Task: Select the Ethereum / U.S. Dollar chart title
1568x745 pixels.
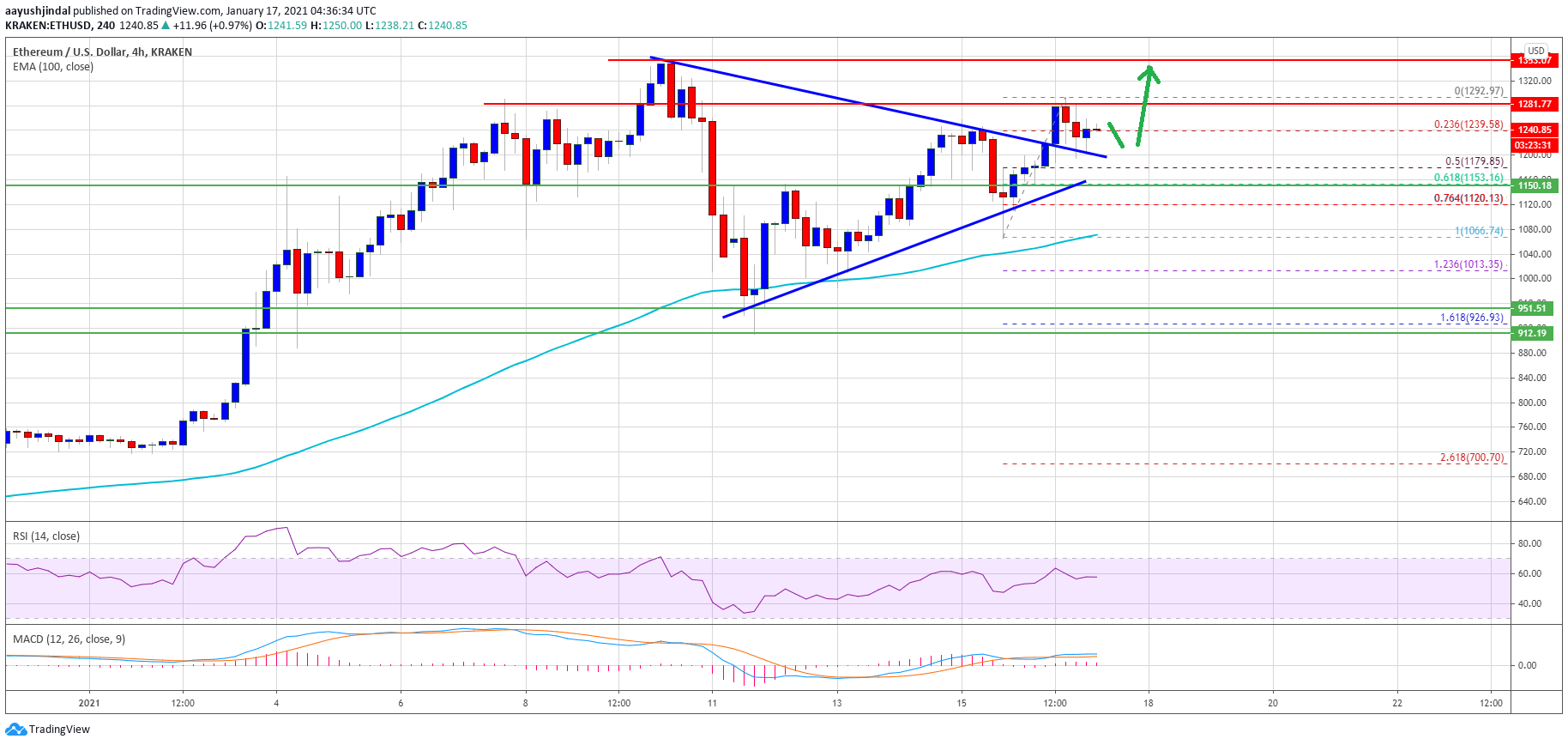Action: (102, 52)
